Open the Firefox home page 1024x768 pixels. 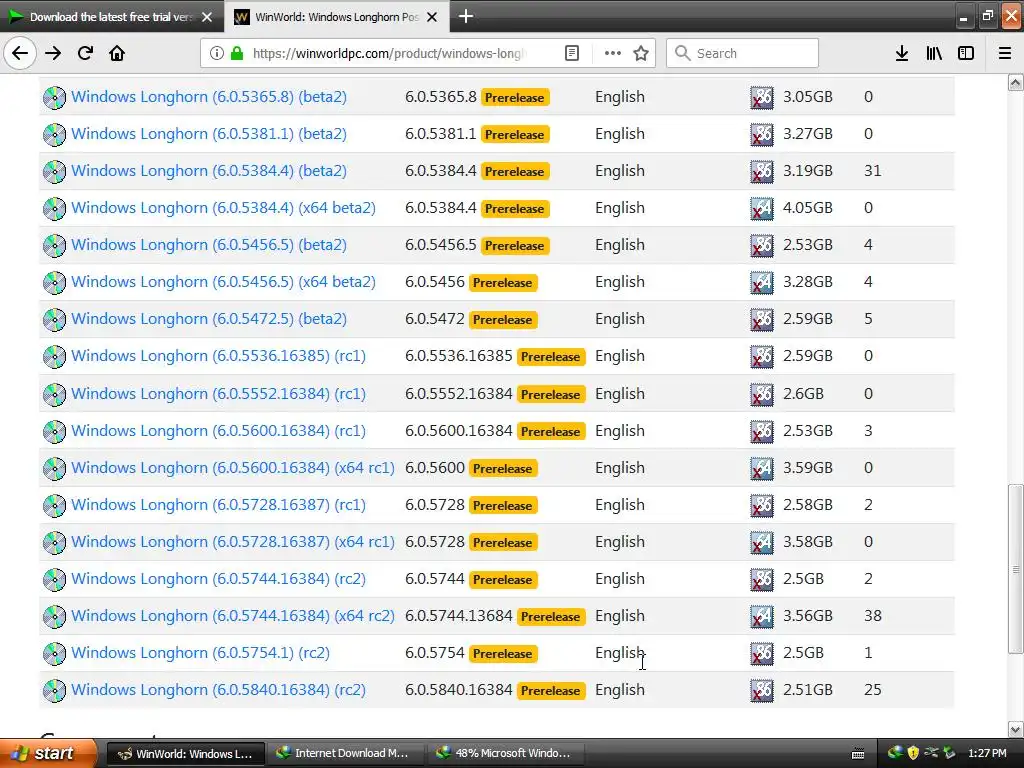click(x=117, y=53)
